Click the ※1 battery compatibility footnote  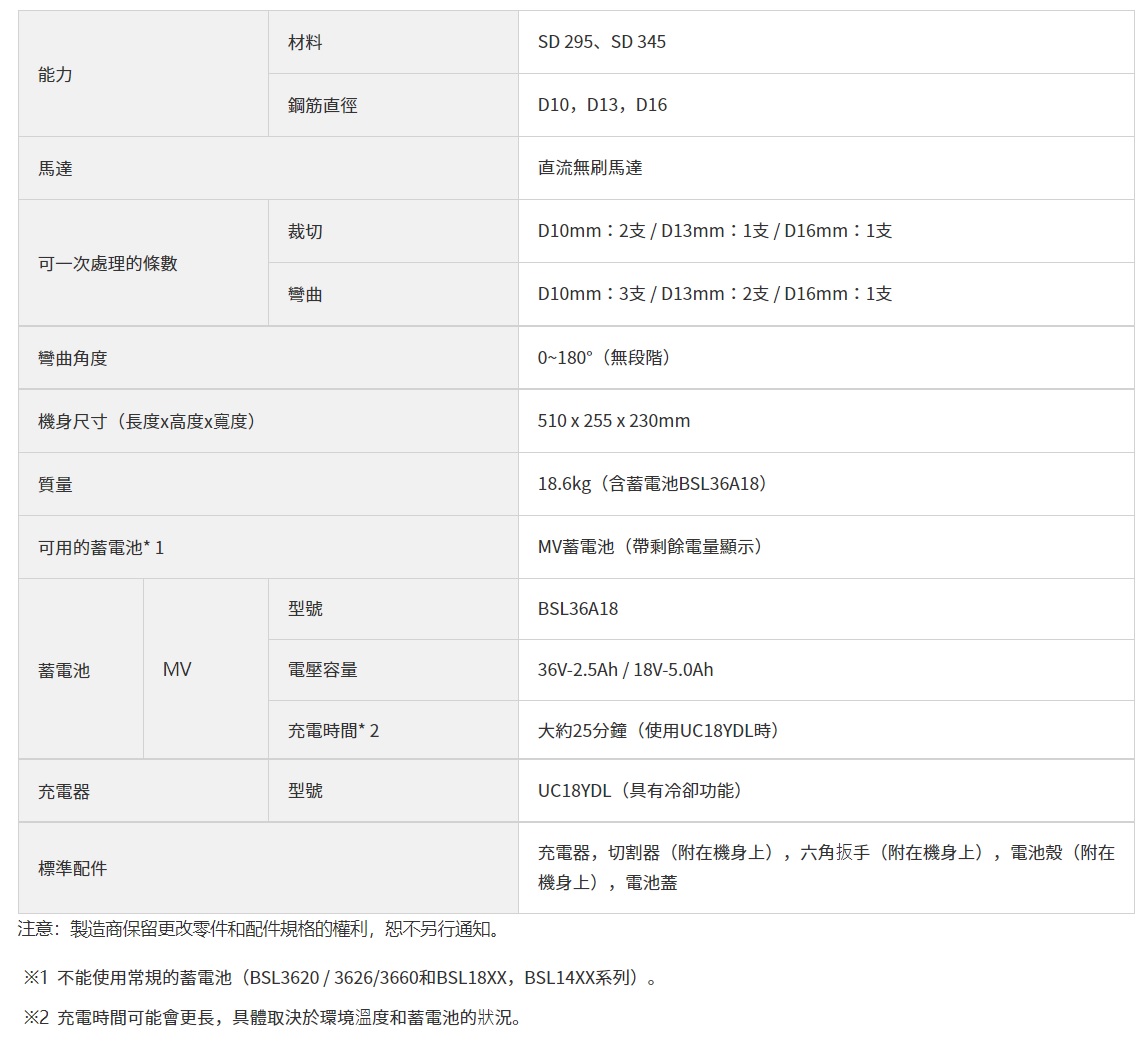(x=340, y=977)
